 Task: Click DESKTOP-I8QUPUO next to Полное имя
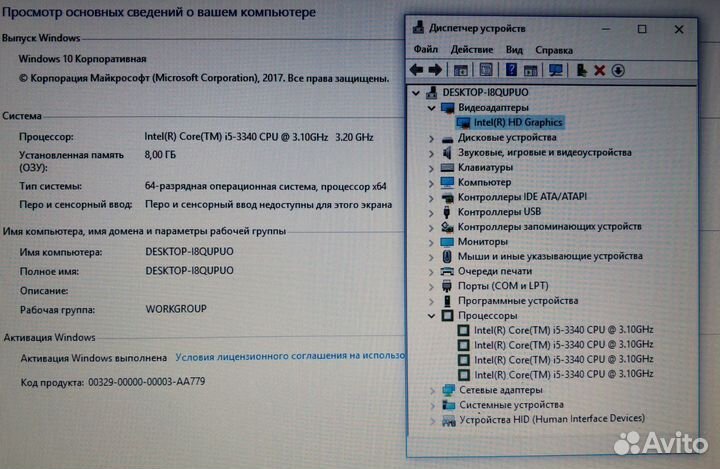point(189,271)
